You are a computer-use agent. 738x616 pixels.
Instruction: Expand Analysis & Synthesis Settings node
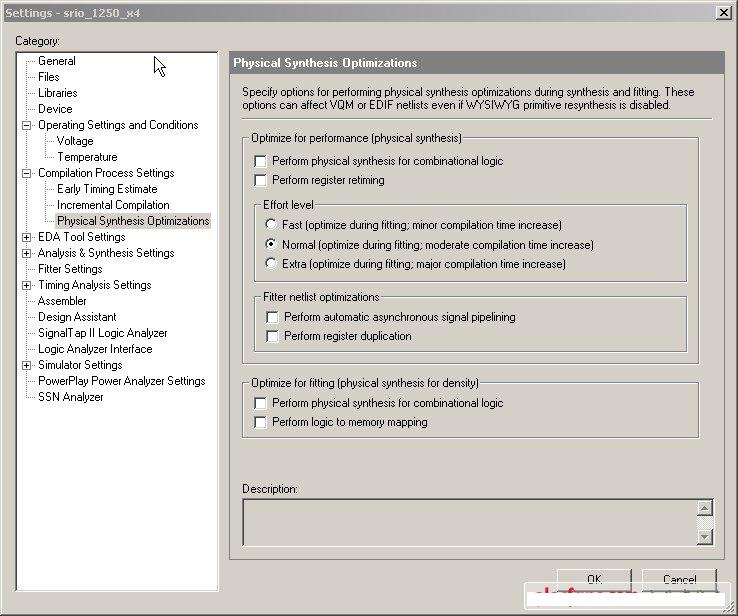tap(27, 253)
